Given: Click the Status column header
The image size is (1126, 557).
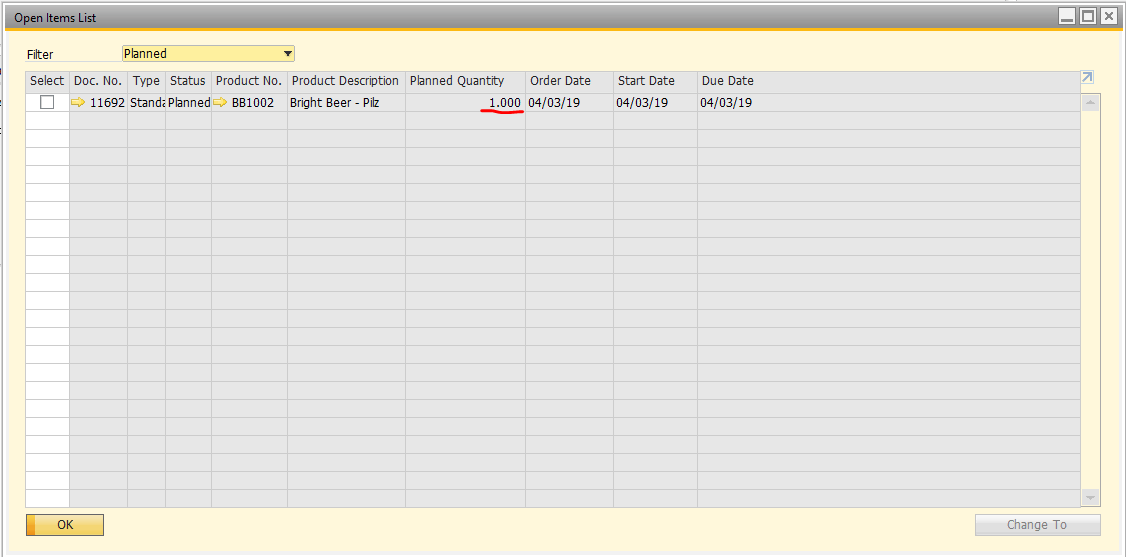Looking at the screenshot, I should tap(188, 81).
